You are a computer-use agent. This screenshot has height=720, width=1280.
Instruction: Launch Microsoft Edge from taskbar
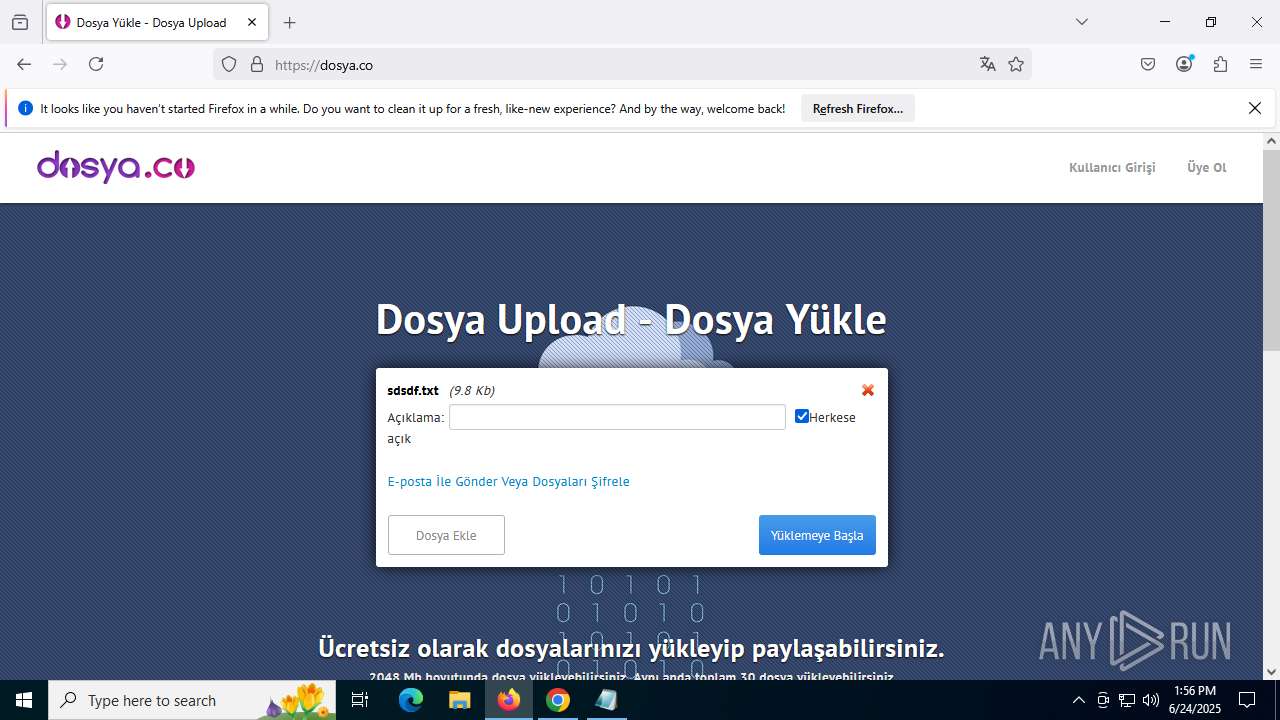point(411,700)
